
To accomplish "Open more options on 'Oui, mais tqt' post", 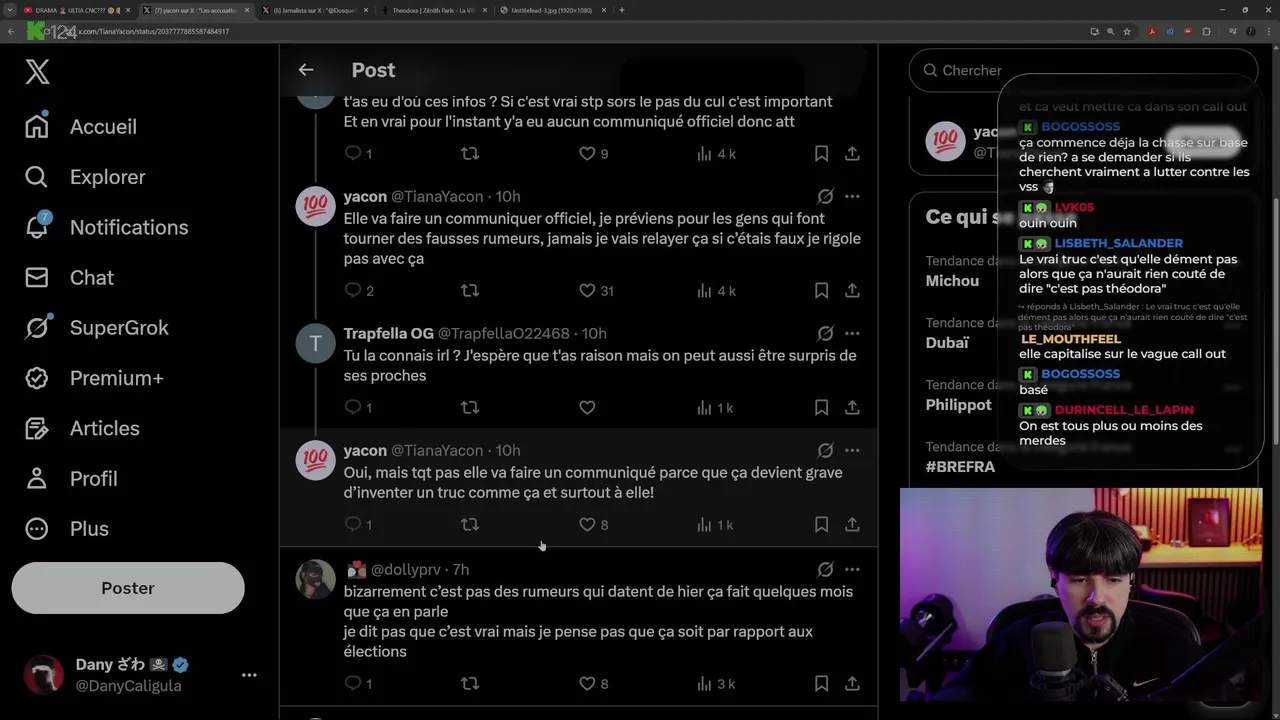I will [x=852, y=450].
